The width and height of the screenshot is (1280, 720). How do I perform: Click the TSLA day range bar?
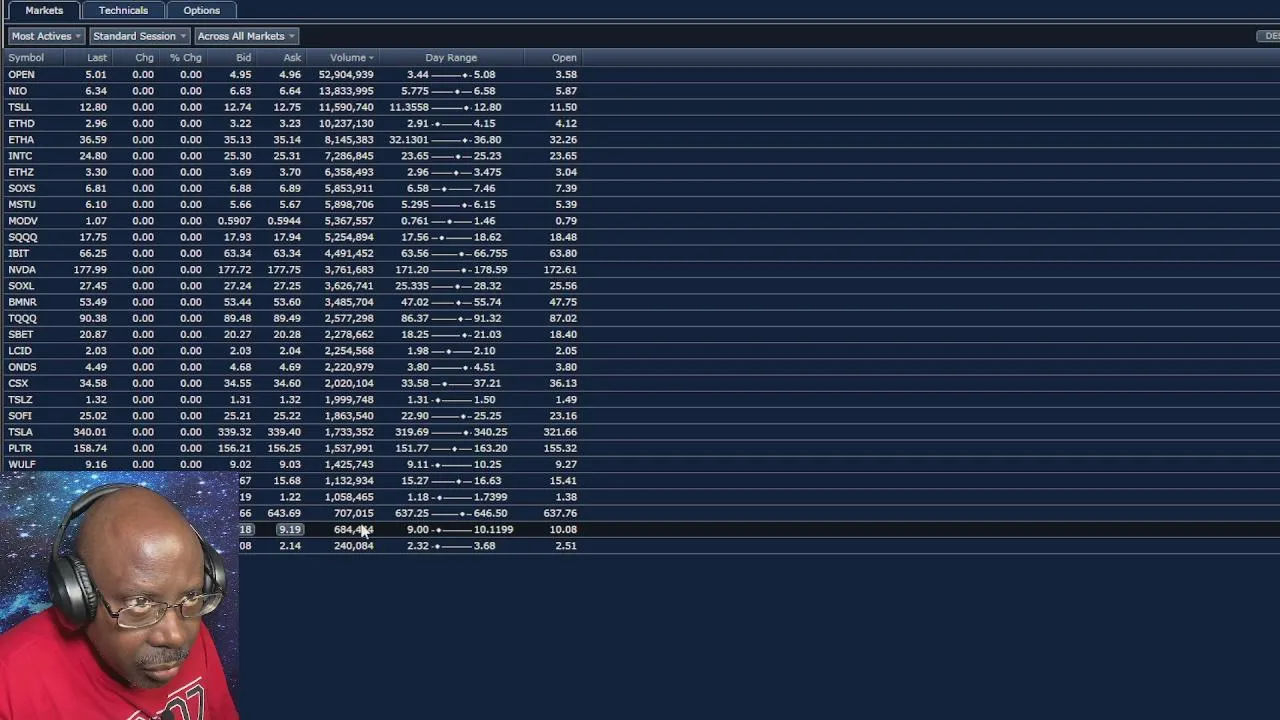[x=451, y=432]
